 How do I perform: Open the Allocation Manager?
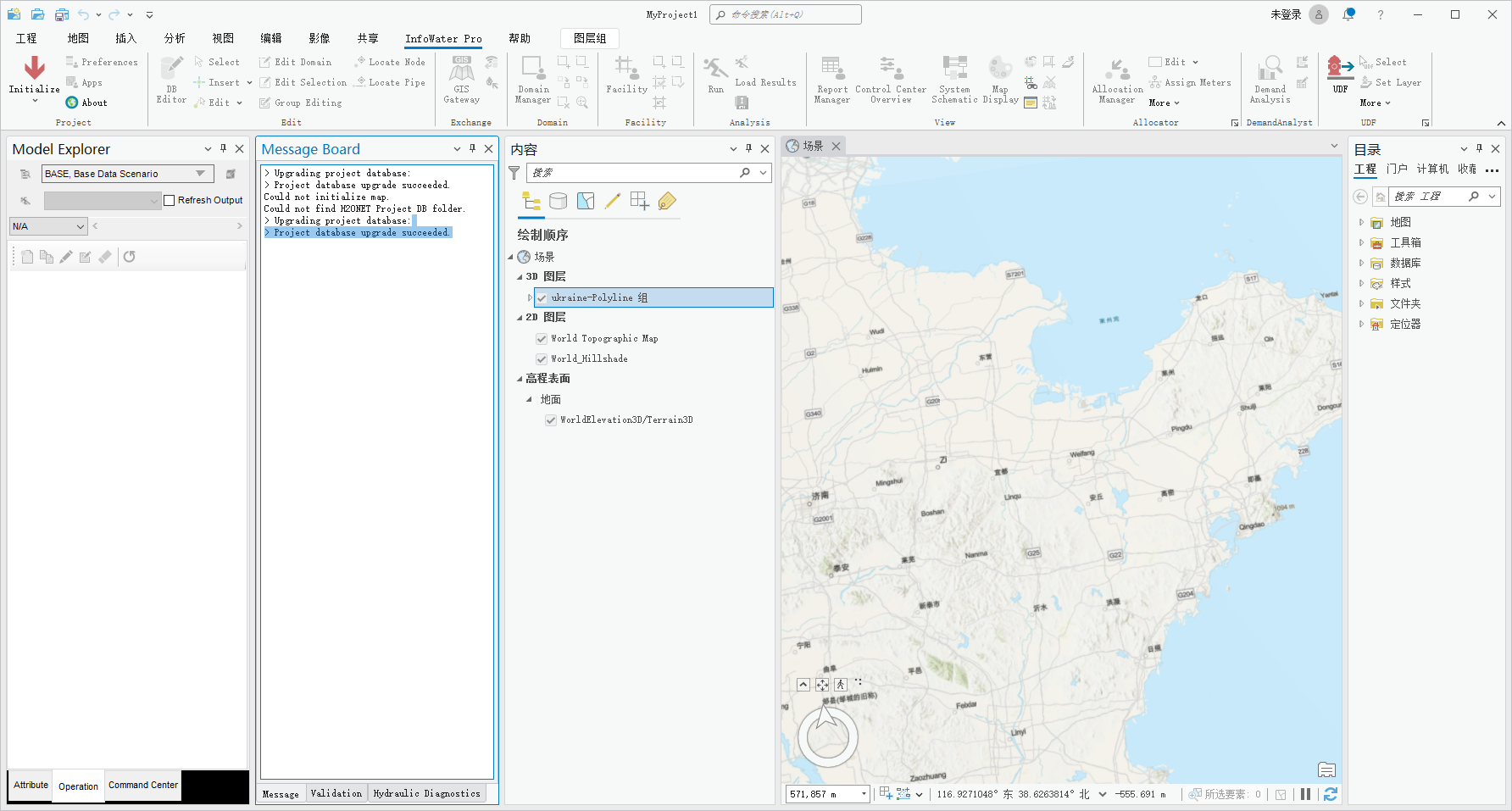(x=1117, y=80)
